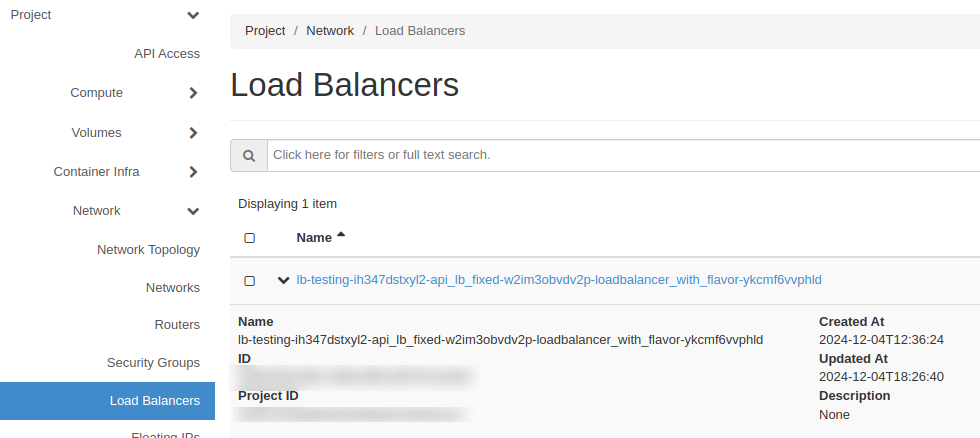Expand the Volumes sidebar menu
The height and width of the screenshot is (438, 980).
[193, 133]
